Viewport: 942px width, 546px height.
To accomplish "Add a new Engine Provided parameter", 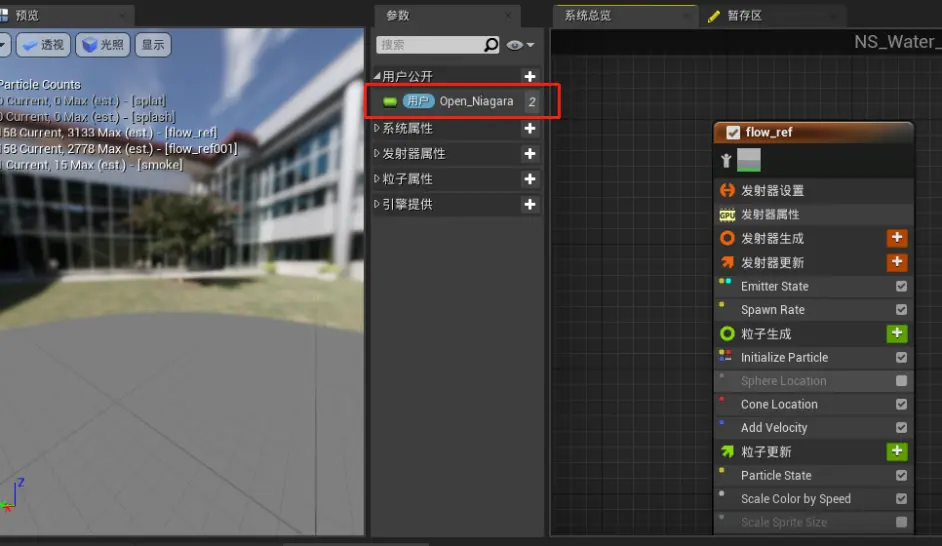I will click(x=530, y=204).
